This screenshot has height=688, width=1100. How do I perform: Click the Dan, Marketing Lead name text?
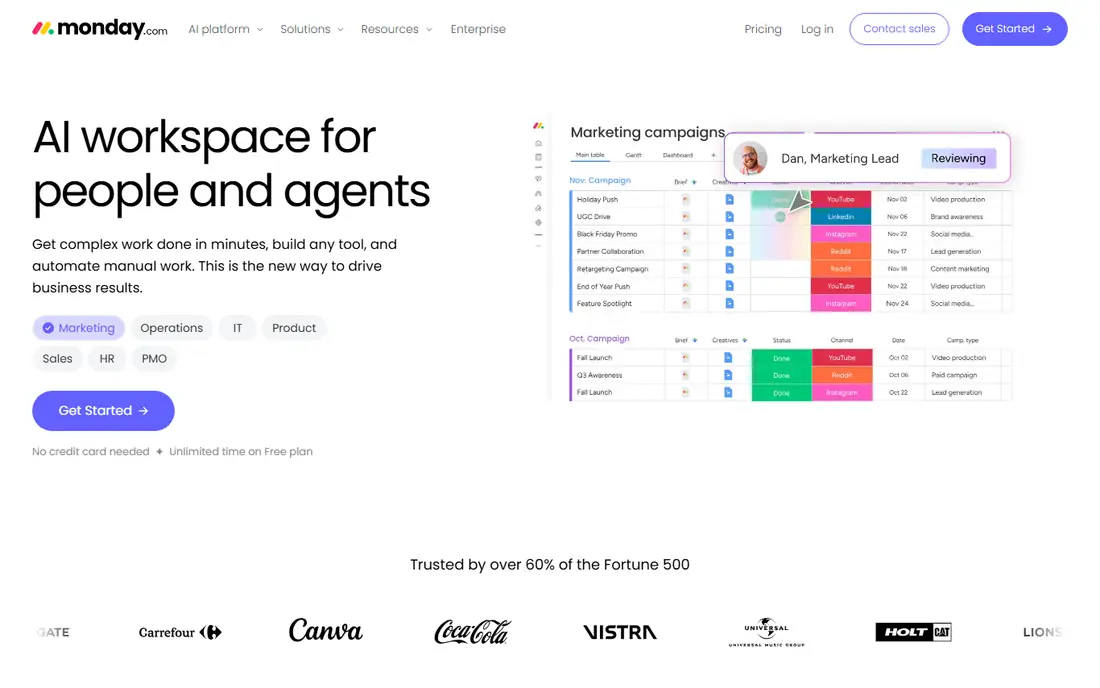tap(840, 158)
